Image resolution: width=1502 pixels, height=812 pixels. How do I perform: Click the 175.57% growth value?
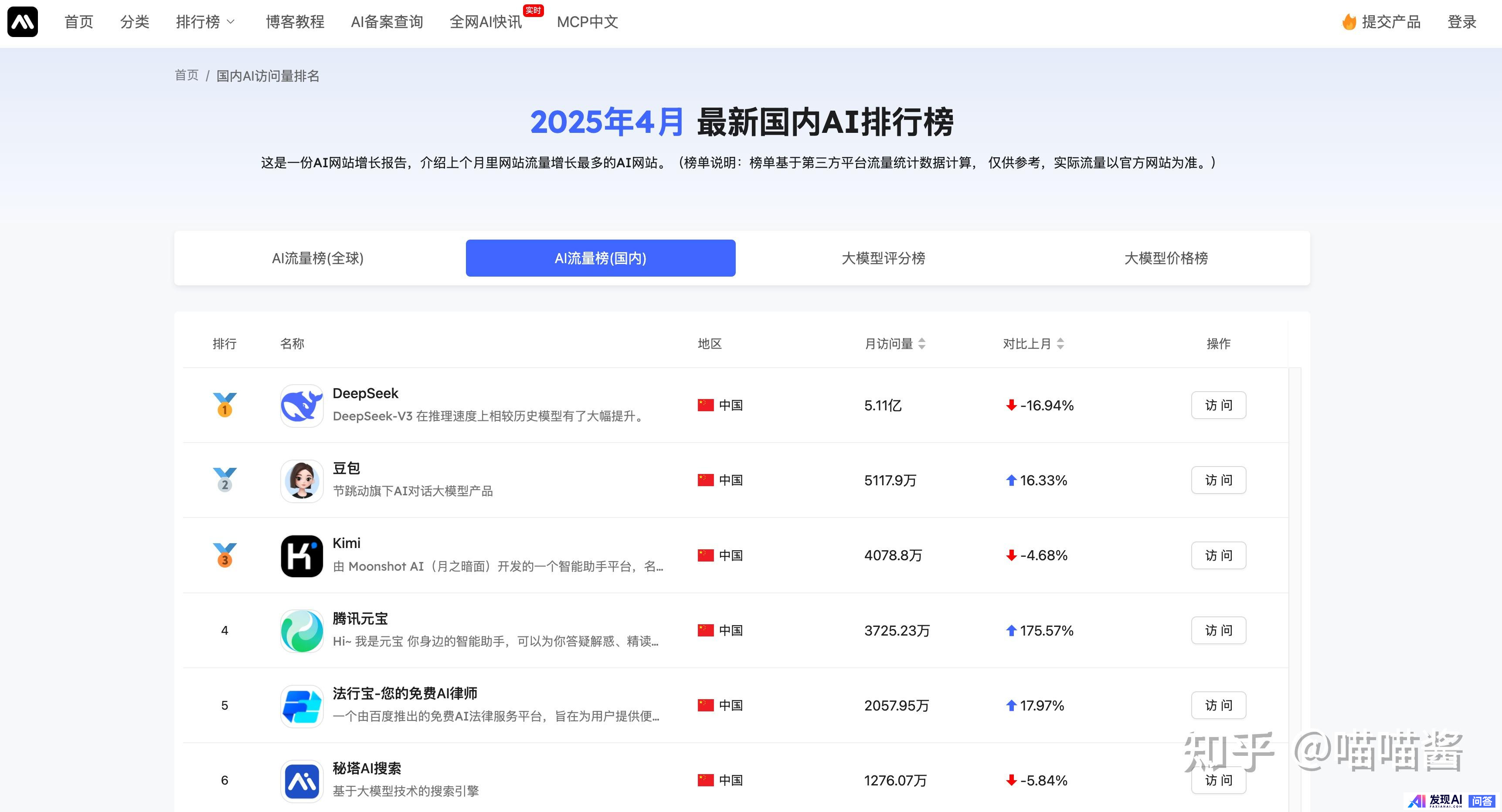1047,631
